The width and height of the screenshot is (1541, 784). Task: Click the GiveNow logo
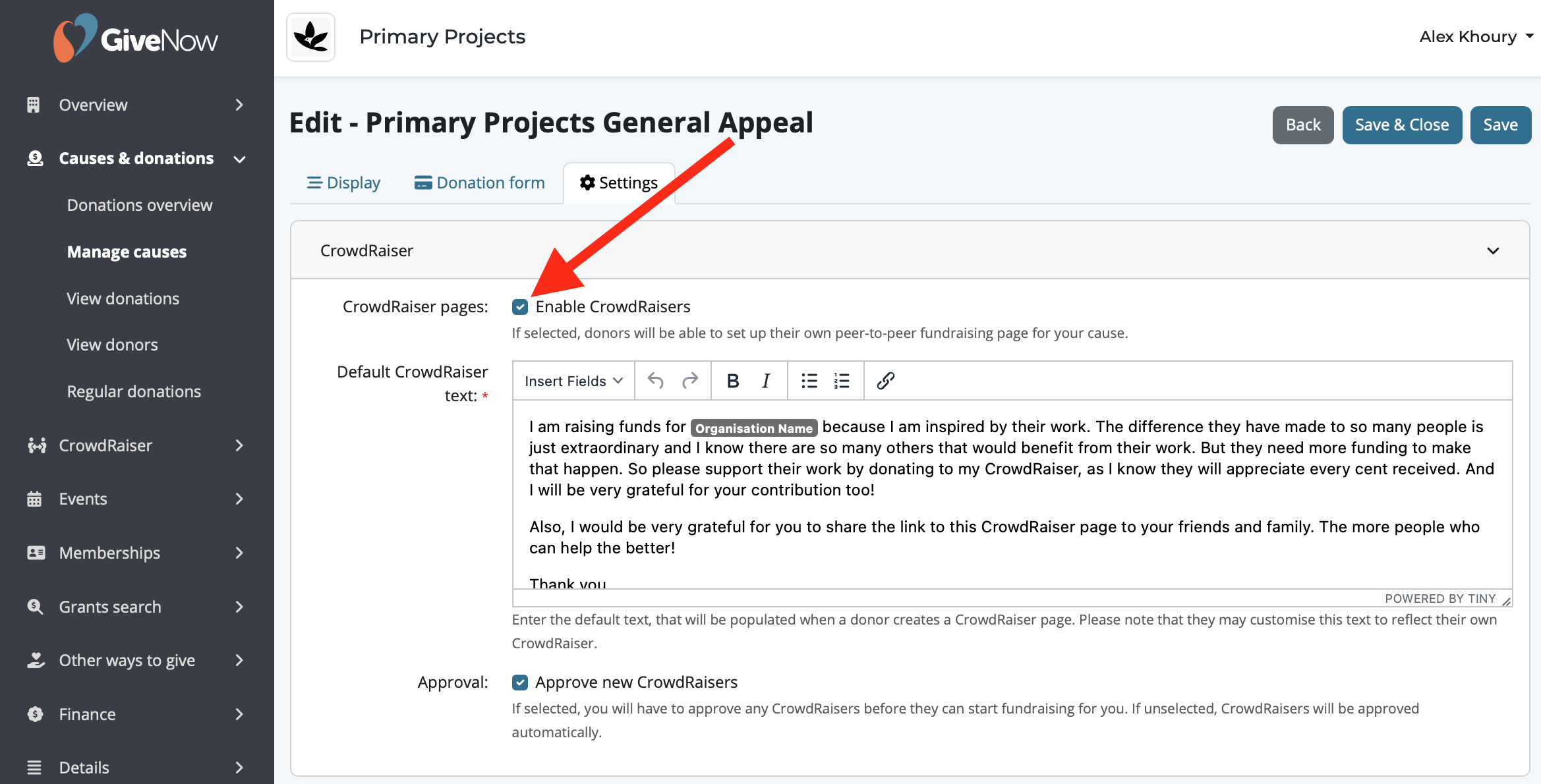[136, 38]
